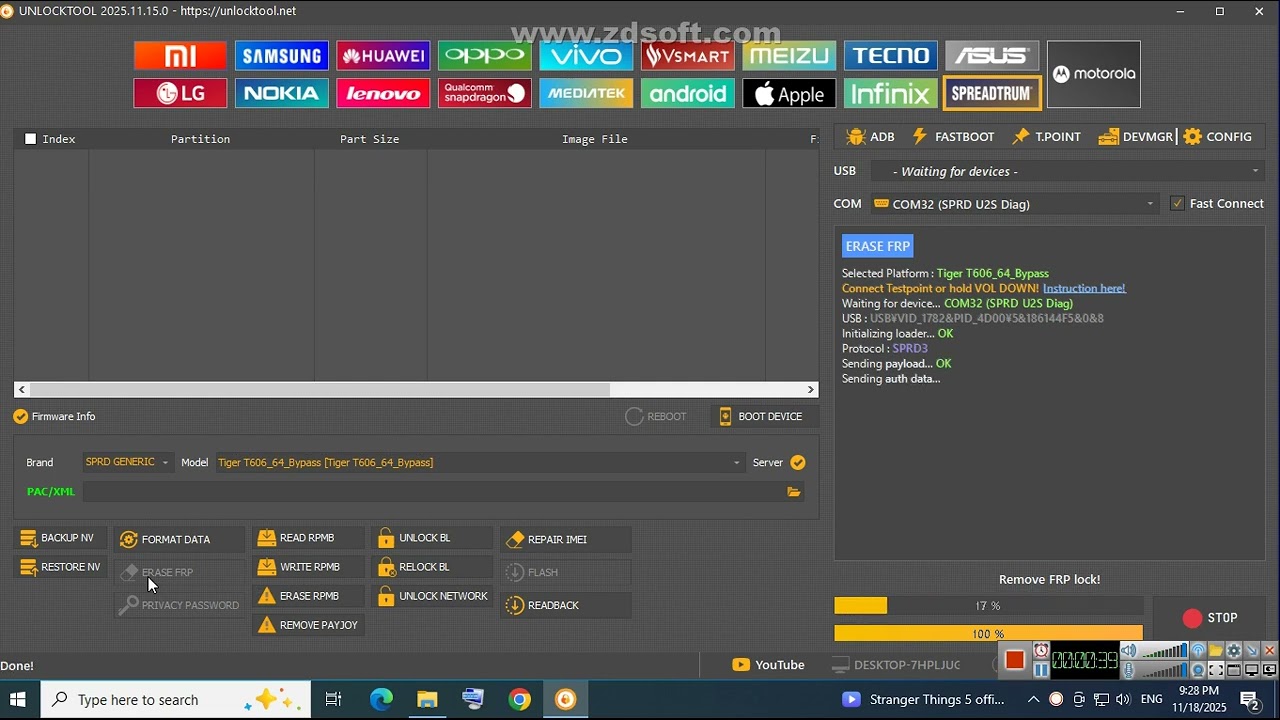
Task: Open the Windows Start menu
Action: click(x=18, y=700)
